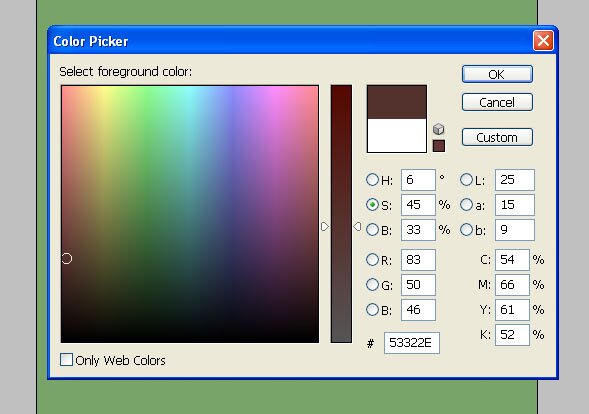Click the right slider arrow on color strip
The width and height of the screenshot is (589, 414).
click(x=357, y=226)
